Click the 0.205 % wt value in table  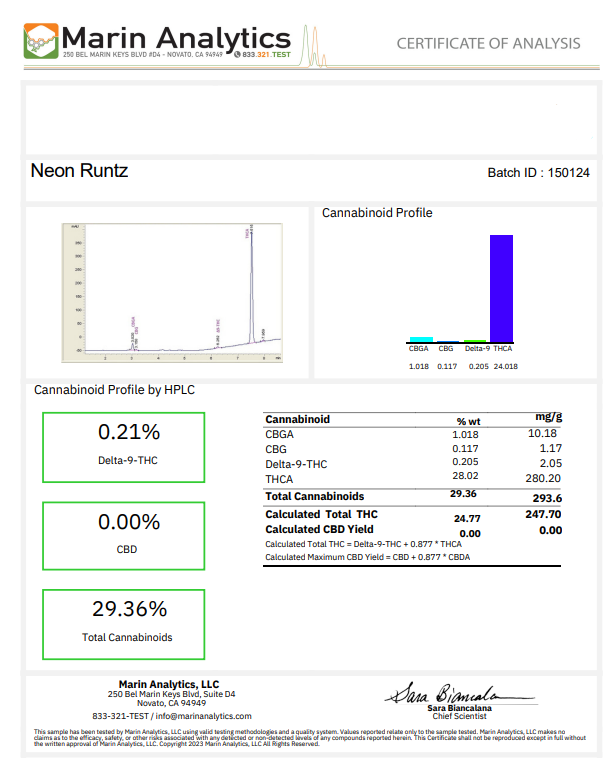465,462
